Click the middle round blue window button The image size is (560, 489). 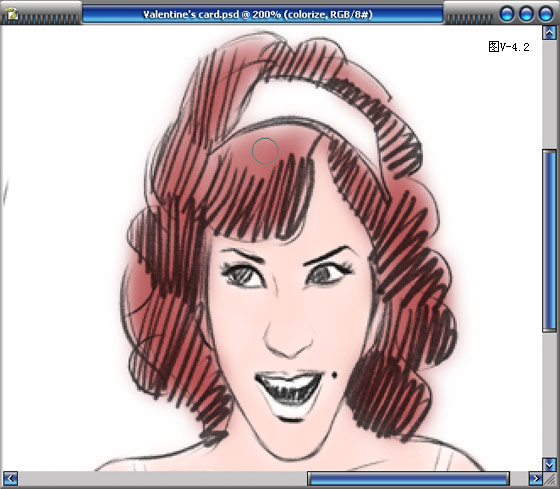526,14
